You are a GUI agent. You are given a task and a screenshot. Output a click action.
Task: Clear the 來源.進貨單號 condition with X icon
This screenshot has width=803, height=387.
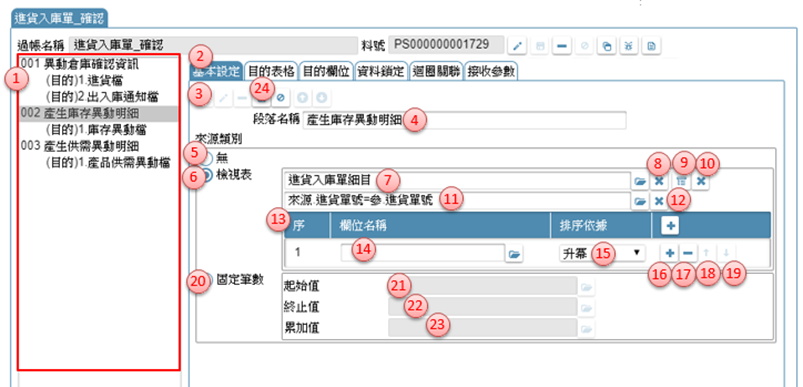659,202
